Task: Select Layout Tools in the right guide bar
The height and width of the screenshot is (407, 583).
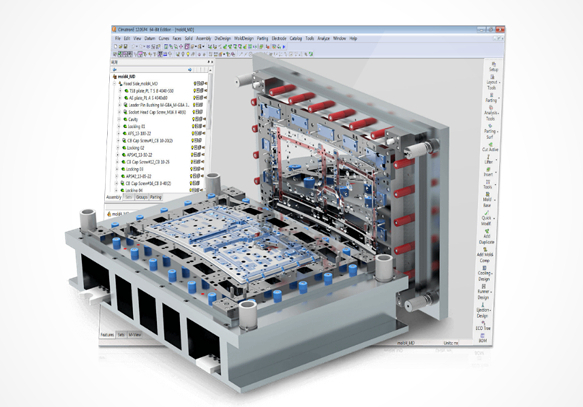Action: pos(492,82)
